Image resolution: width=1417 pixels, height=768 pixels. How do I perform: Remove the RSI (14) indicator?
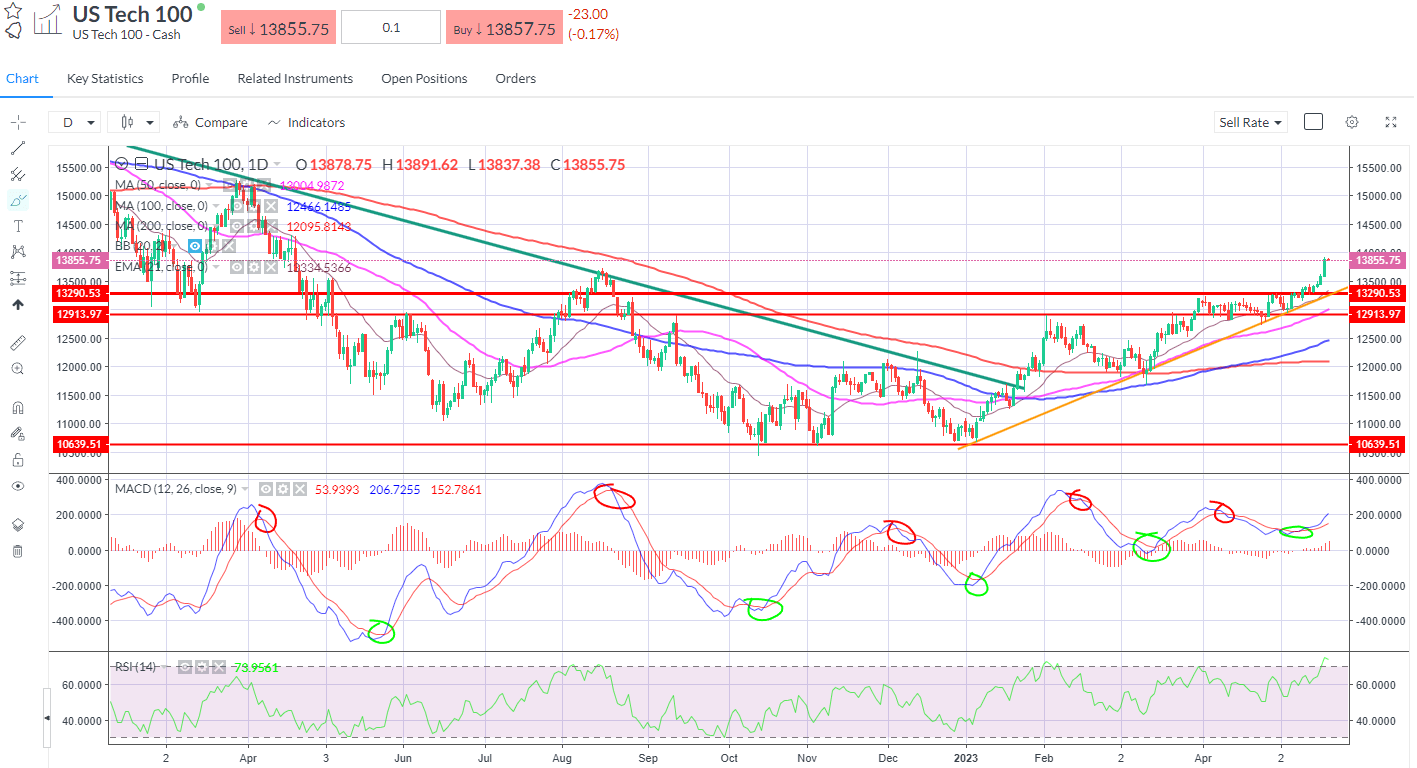point(217,666)
